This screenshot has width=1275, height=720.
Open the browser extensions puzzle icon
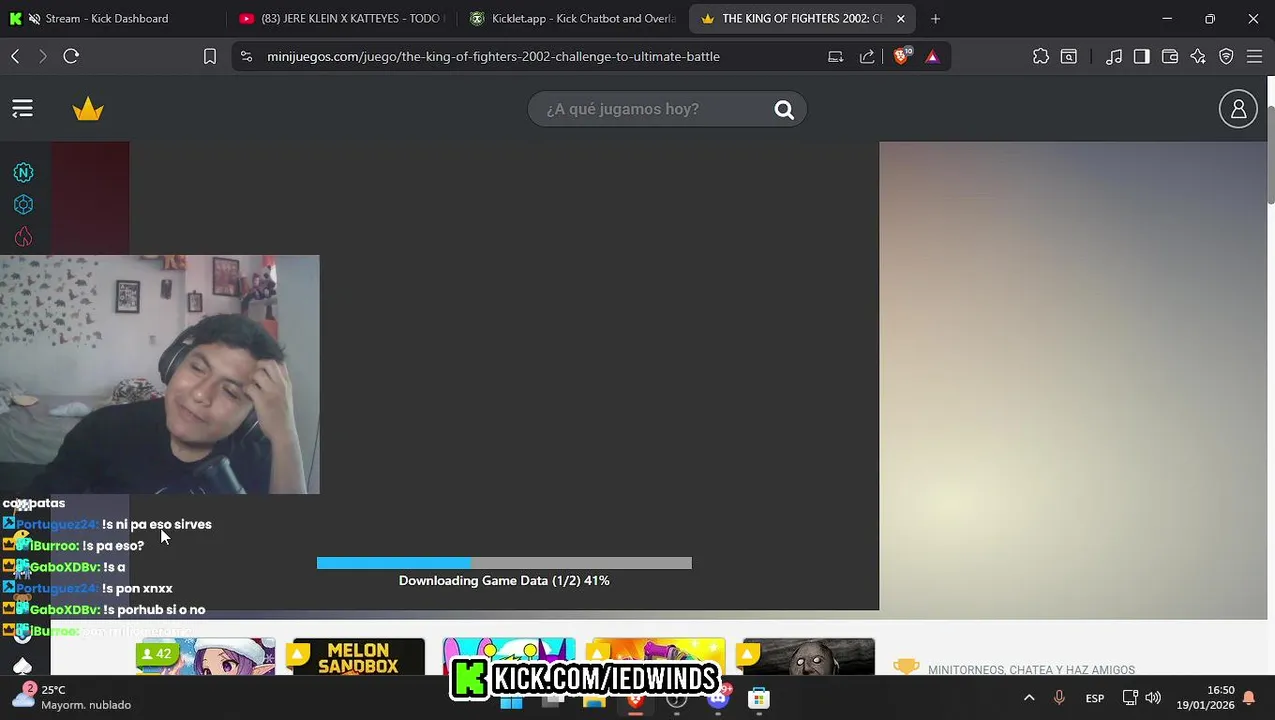(x=1041, y=56)
